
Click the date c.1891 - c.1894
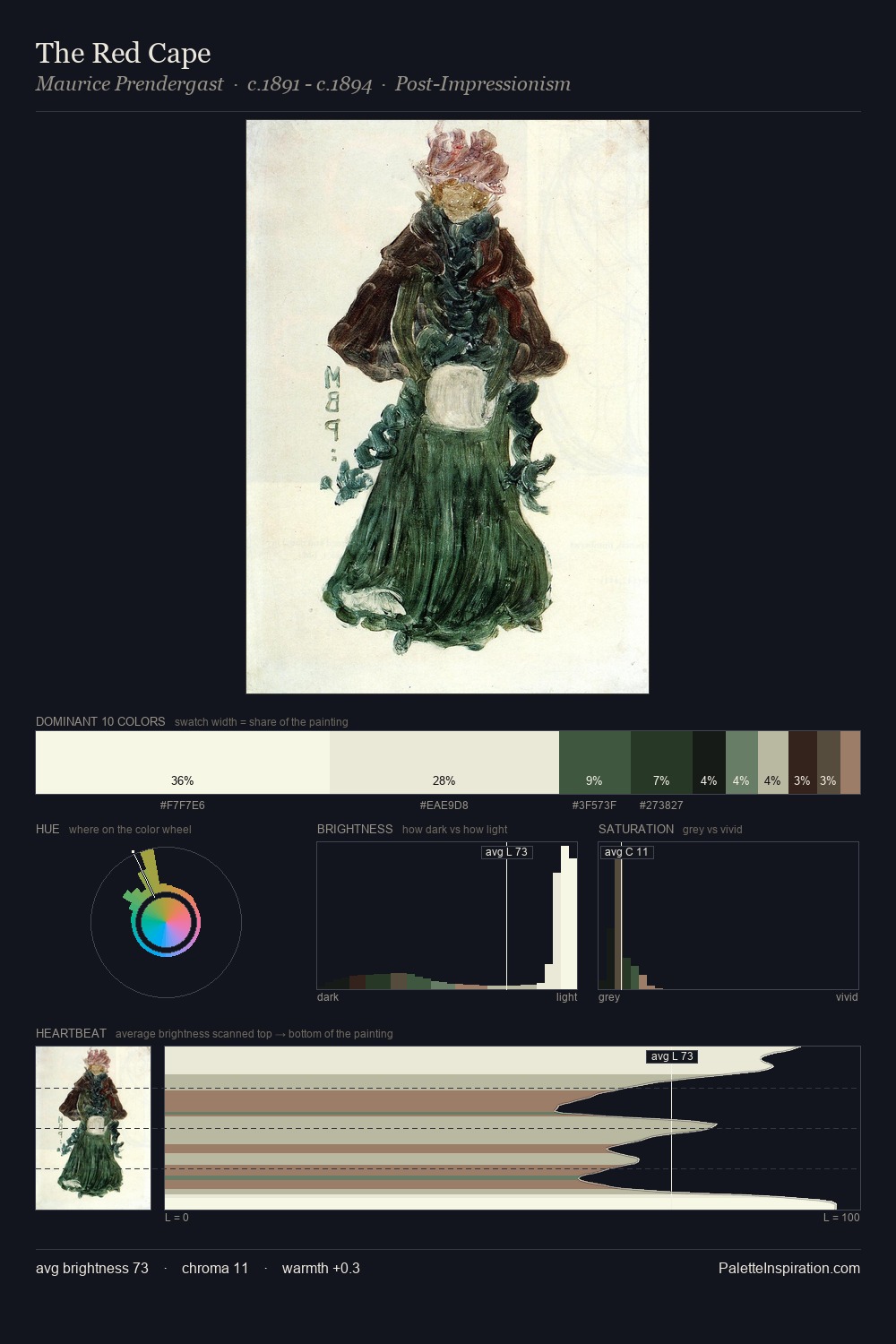[x=310, y=84]
